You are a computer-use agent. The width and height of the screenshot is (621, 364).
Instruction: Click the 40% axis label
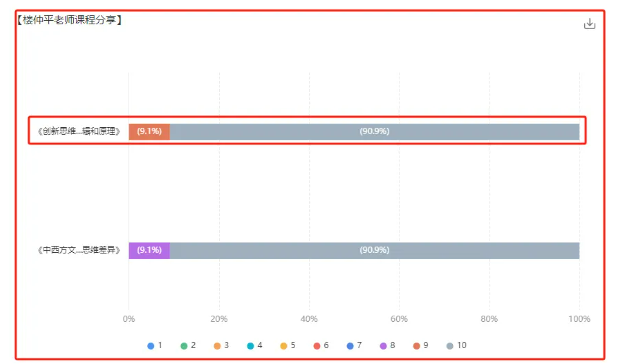309,319
